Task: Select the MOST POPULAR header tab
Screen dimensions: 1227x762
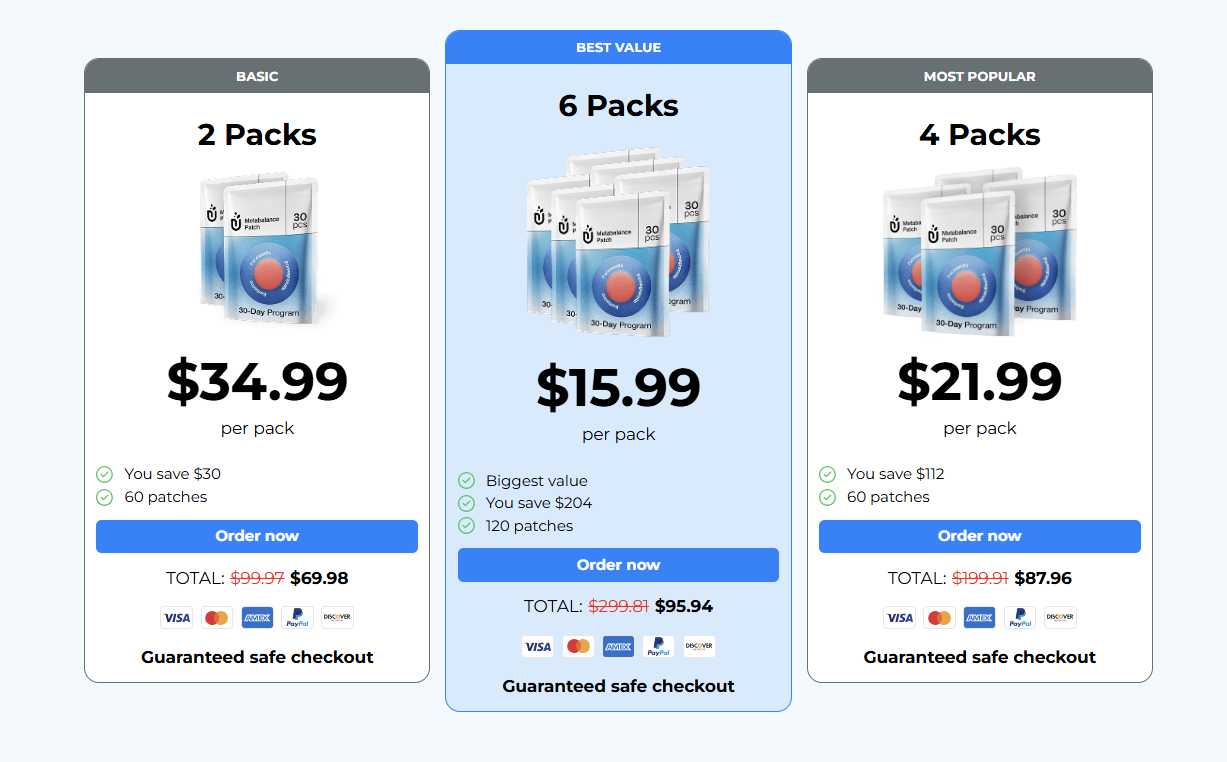Action: [979, 76]
